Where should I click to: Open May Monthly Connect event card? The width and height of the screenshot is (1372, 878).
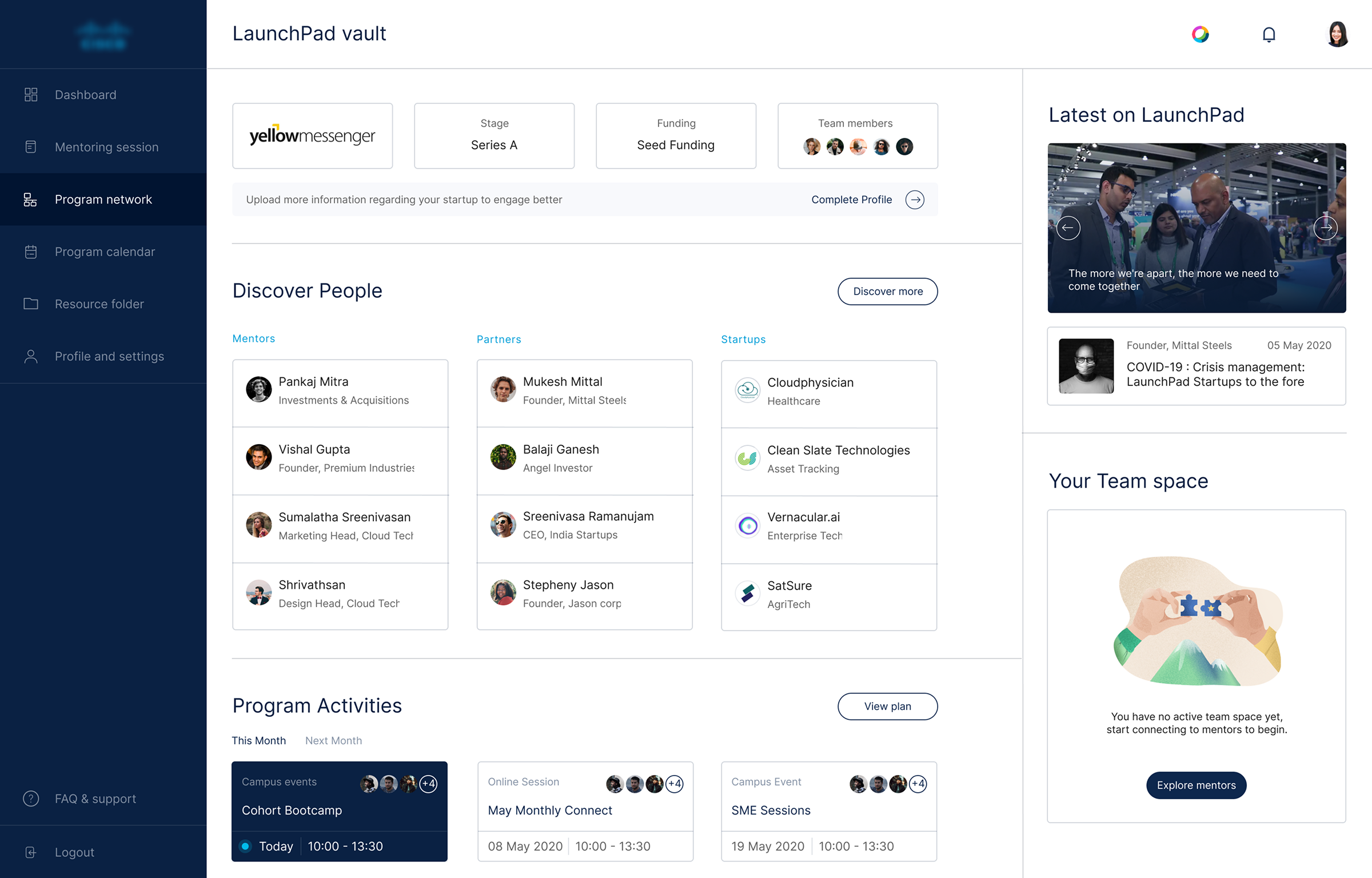pos(585,812)
